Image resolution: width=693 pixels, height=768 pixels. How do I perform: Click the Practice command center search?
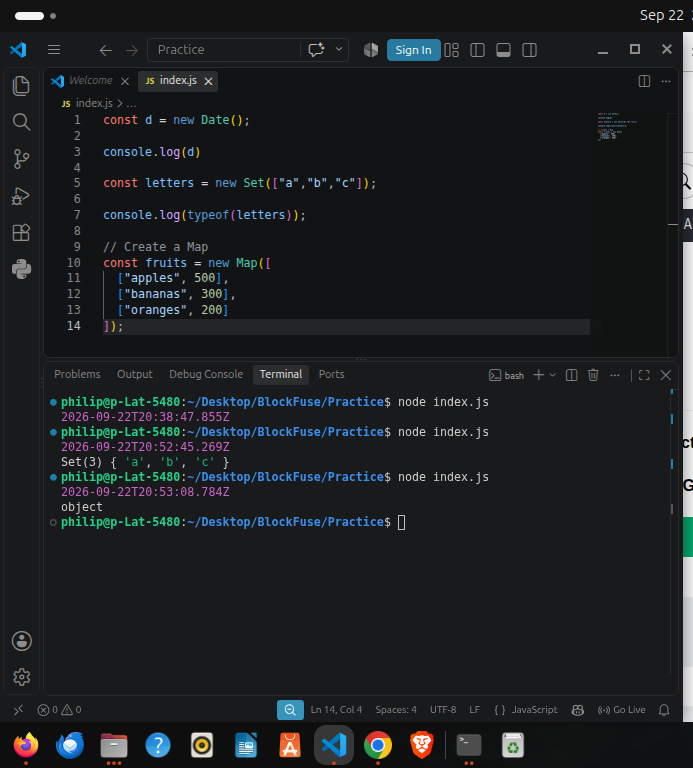223,50
